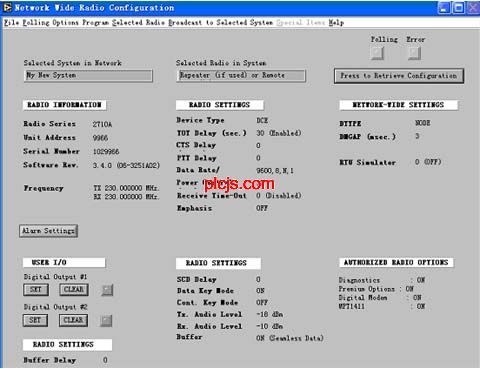Viewport: 480px width, 369px height.
Task: Open the Selected System in Network dropdown
Action: [x=88, y=75]
